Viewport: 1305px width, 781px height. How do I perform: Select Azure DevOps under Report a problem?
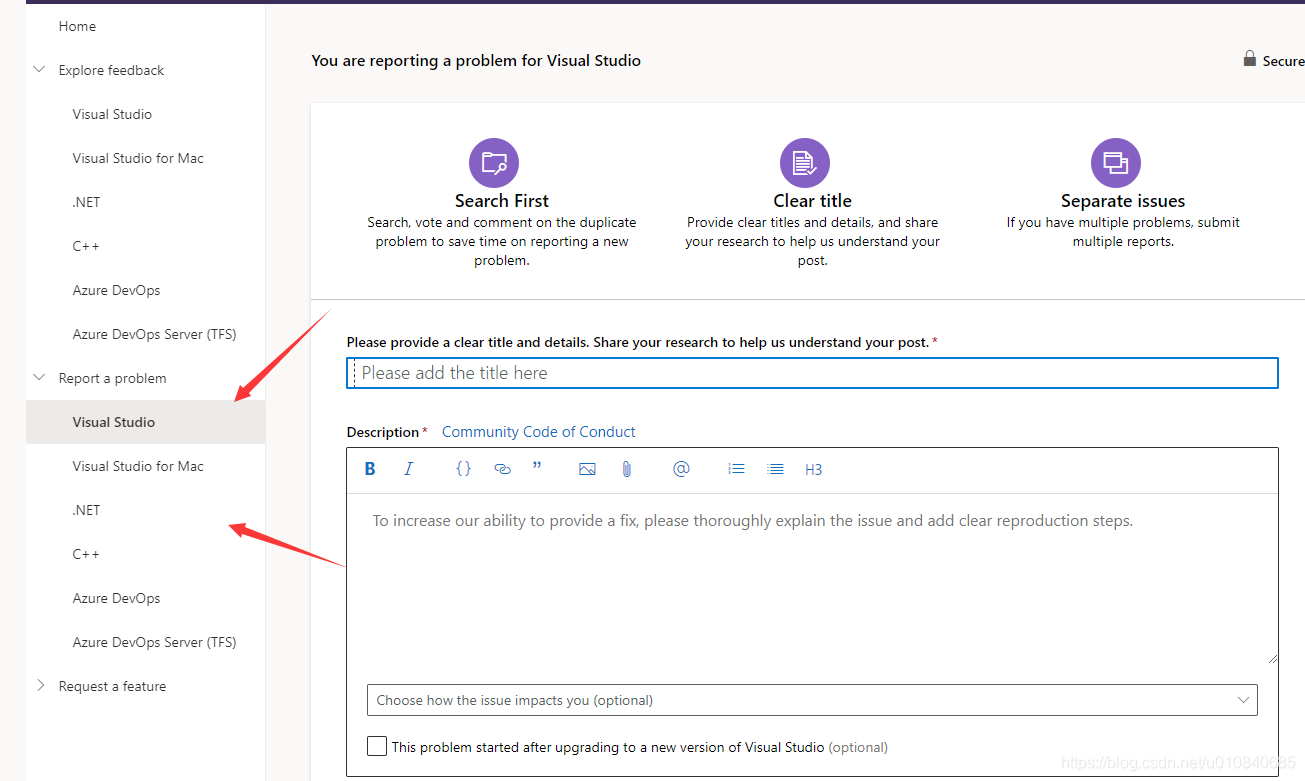[116, 598]
